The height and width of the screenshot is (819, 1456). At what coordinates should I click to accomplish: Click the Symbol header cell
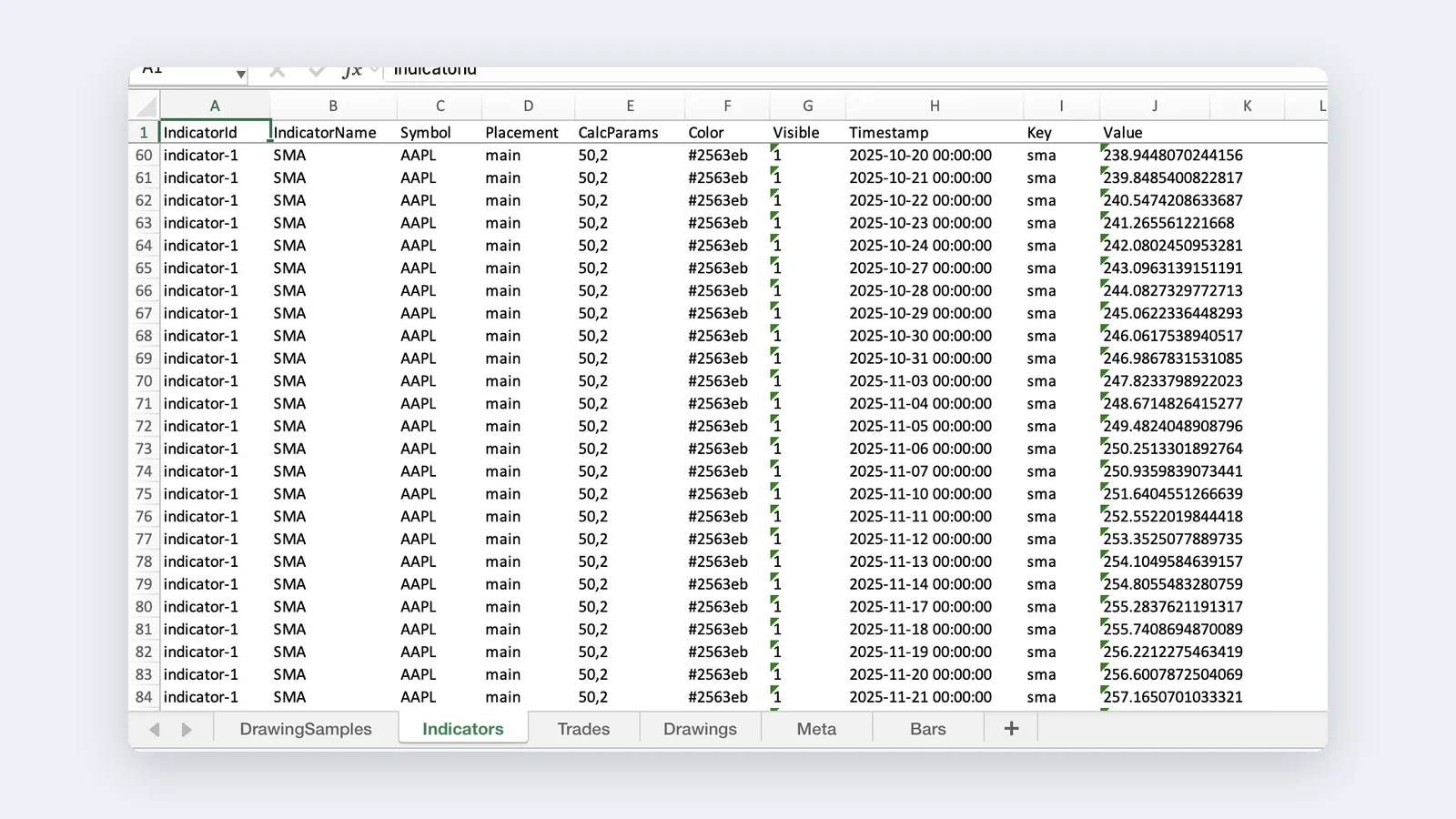tap(440, 133)
